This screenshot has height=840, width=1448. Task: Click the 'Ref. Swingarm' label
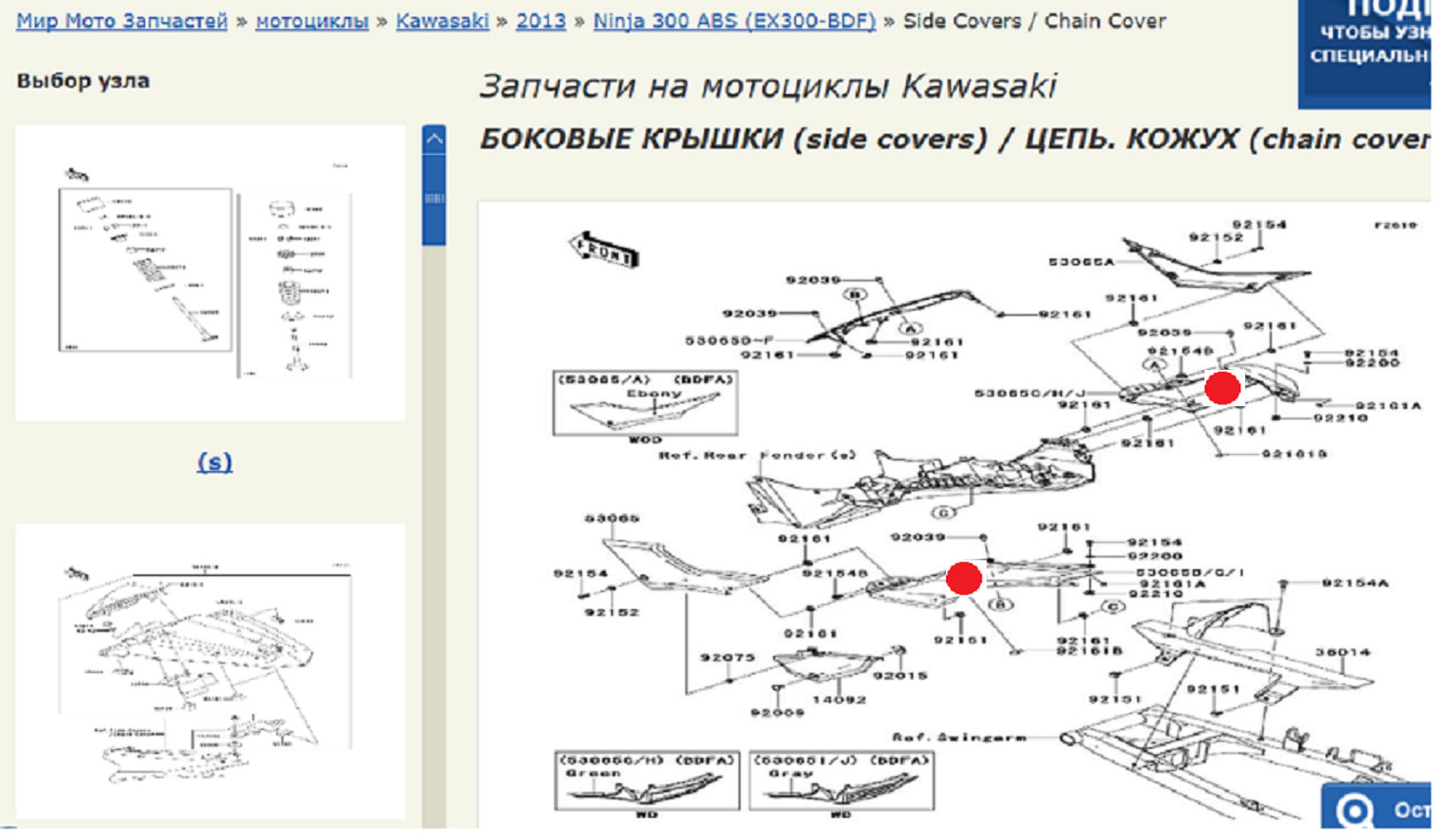coord(959,737)
